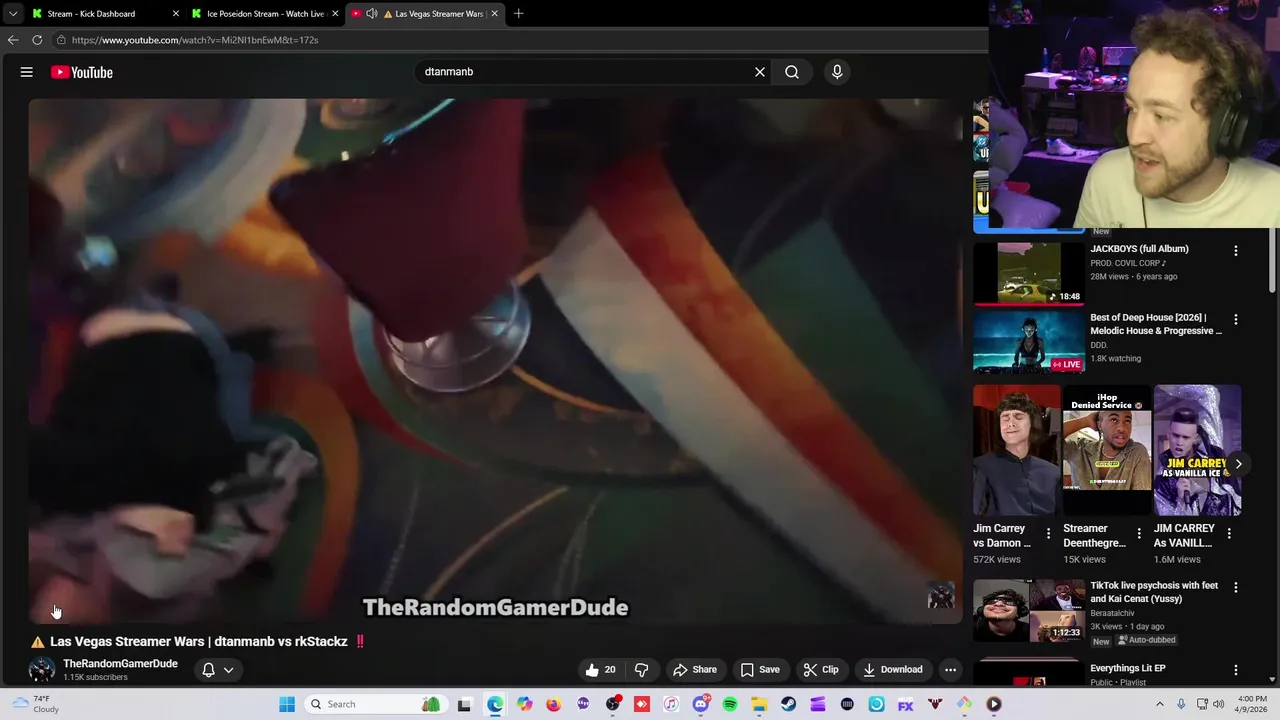
Task: Dislike the video with thumbs down
Action: point(642,670)
